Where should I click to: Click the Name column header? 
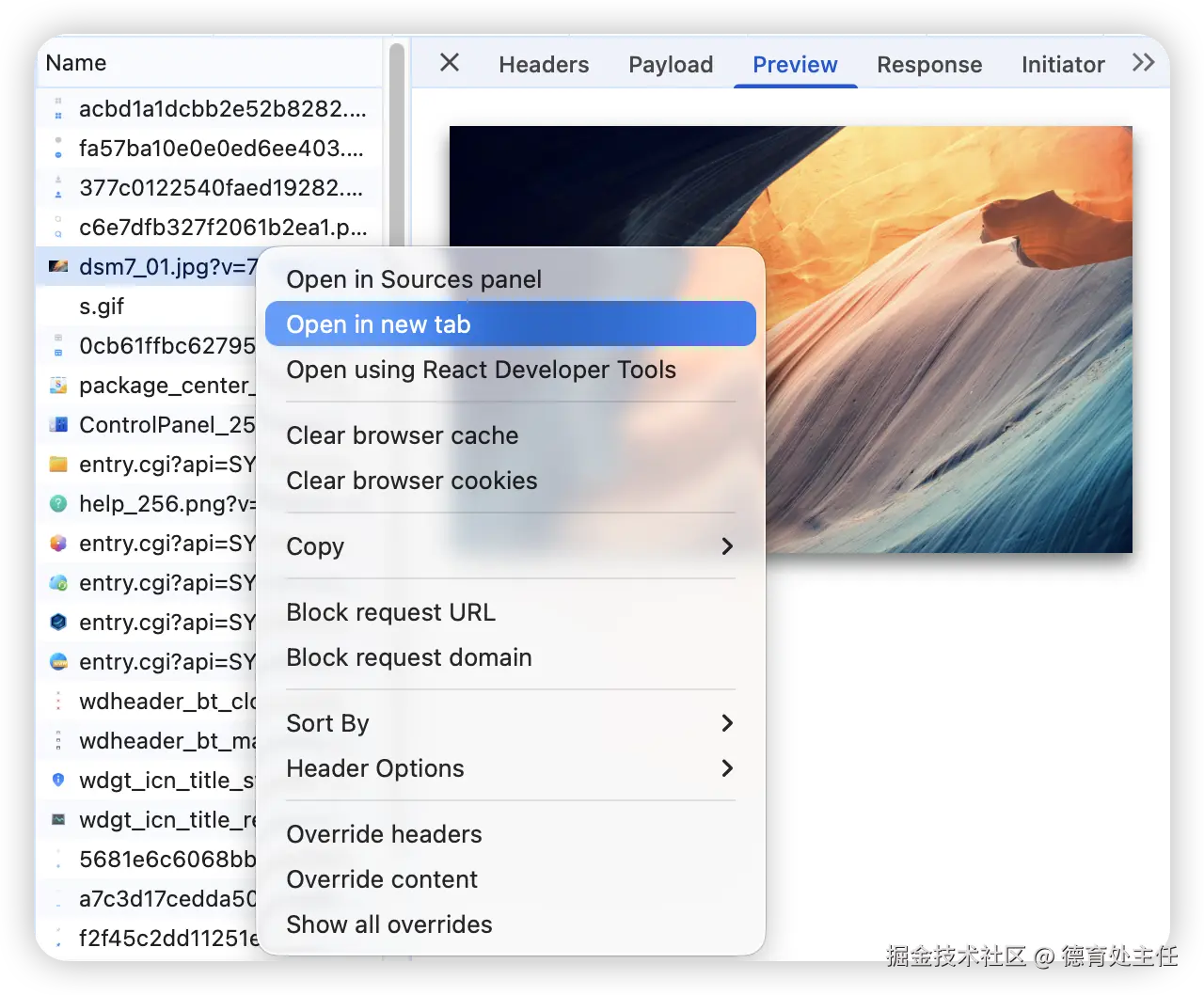point(209,63)
